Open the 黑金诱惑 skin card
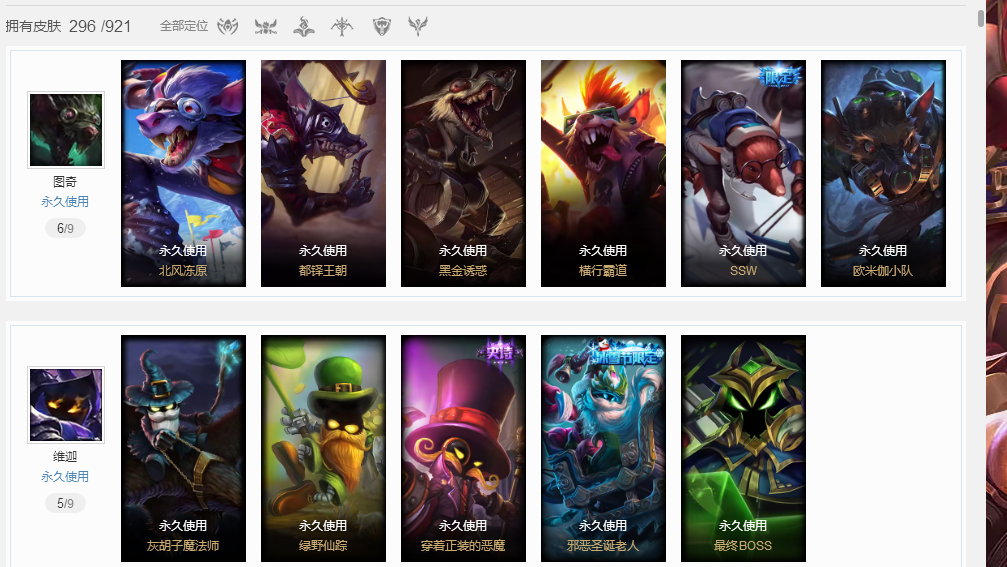The height and width of the screenshot is (567, 1007). tap(464, 173)
